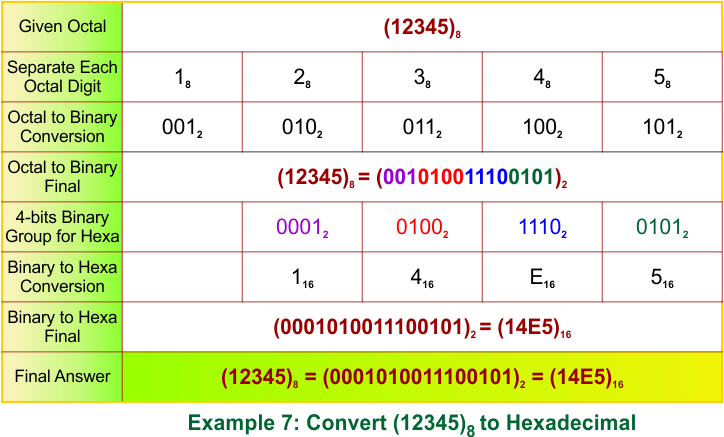
Task: Click the multicolored (12345)₈ = (001010011100101)₂ equation
Action: point(422,178)
